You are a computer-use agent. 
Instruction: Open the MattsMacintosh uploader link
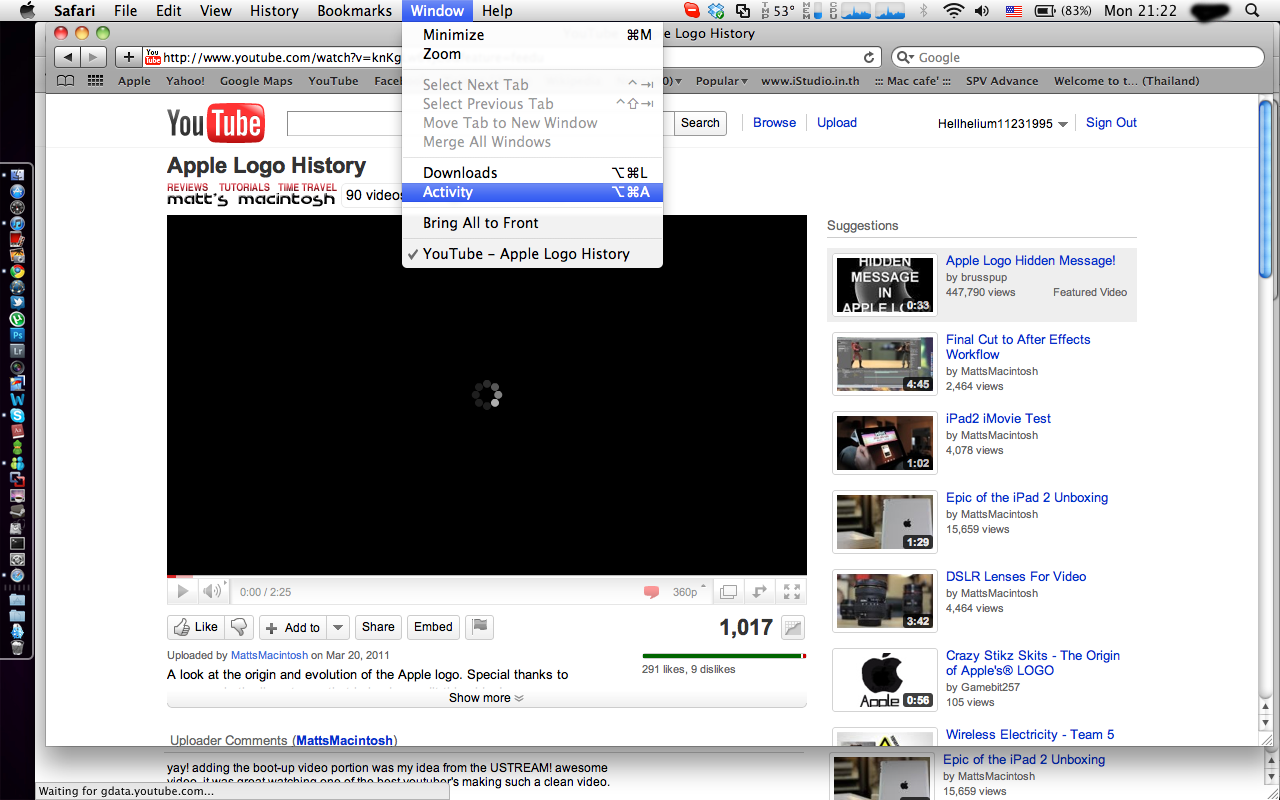270,655
